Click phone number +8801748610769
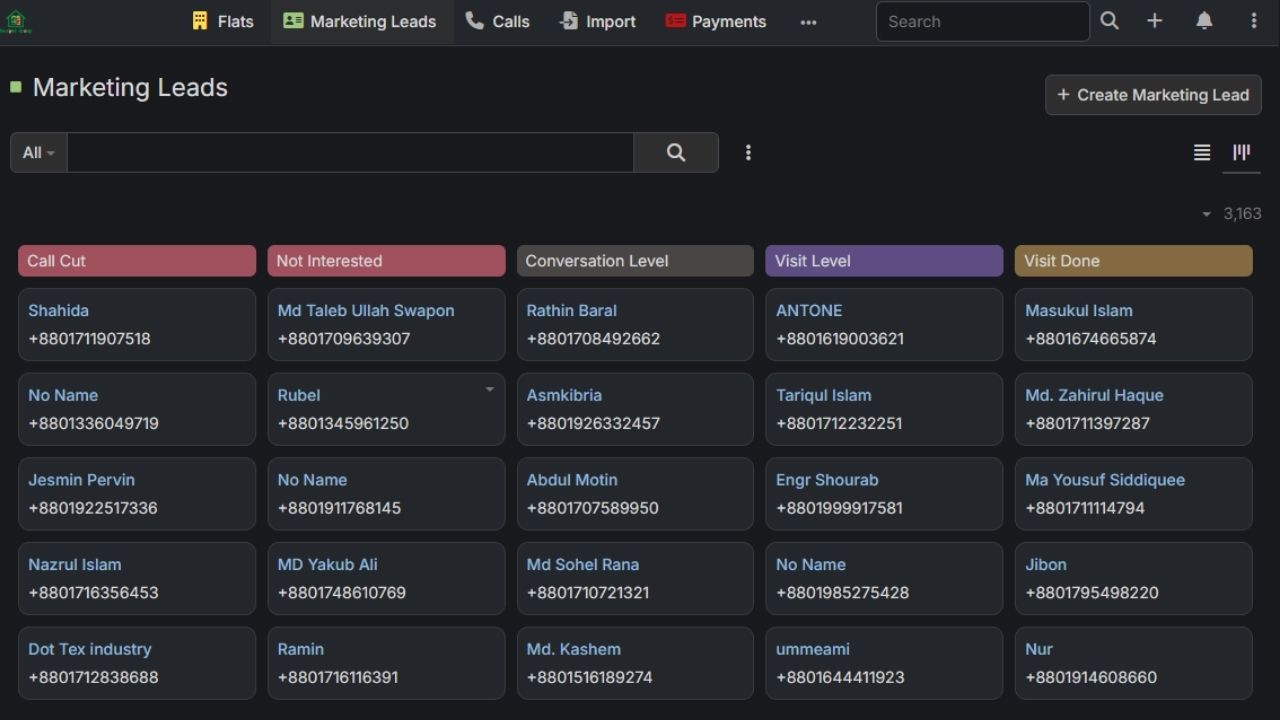This screenshot has height=720, width=1280. tap(342, 592)
